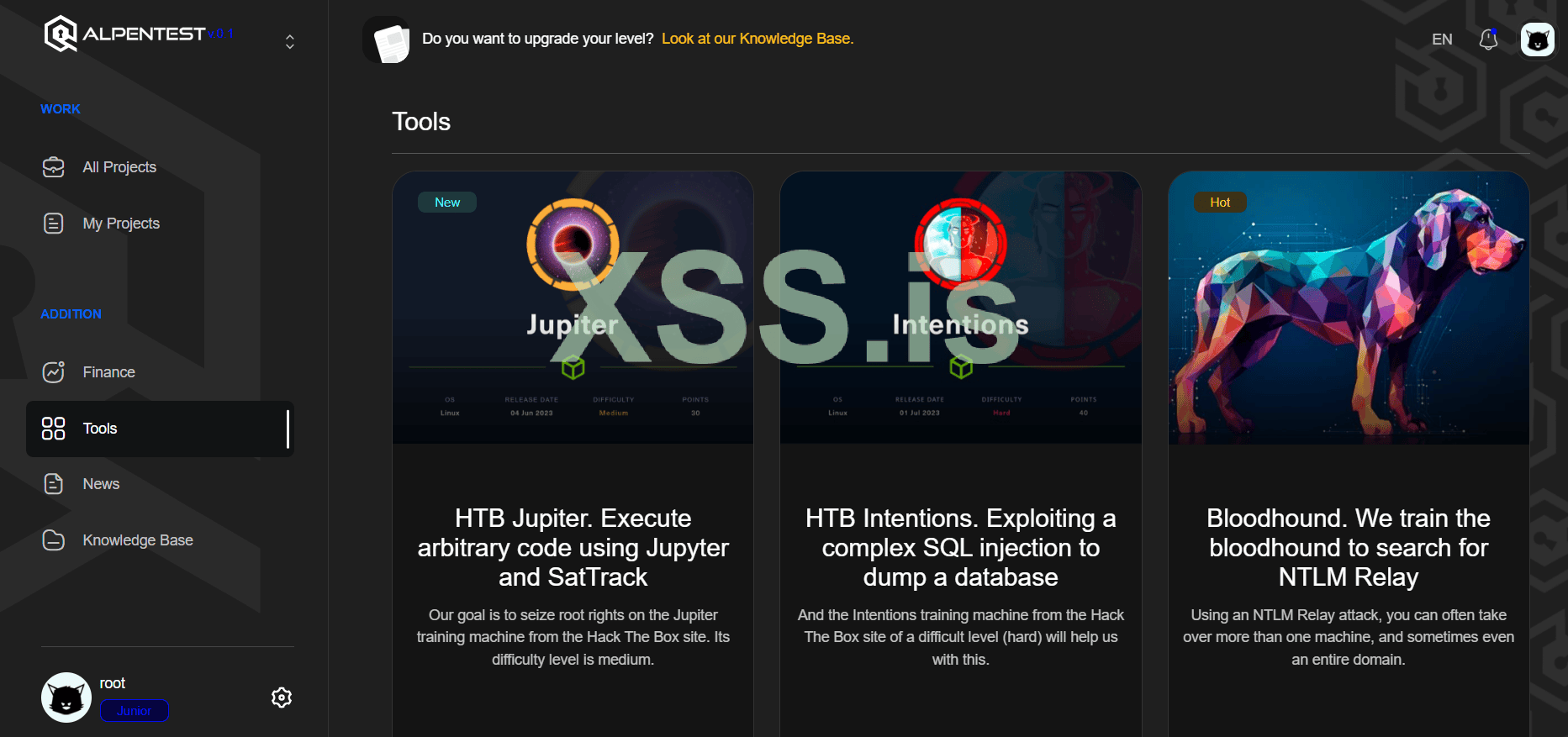Click the Tools grid icon
Image resolution: width=1568 pixels, height=737 pixels.
(53, 429)
